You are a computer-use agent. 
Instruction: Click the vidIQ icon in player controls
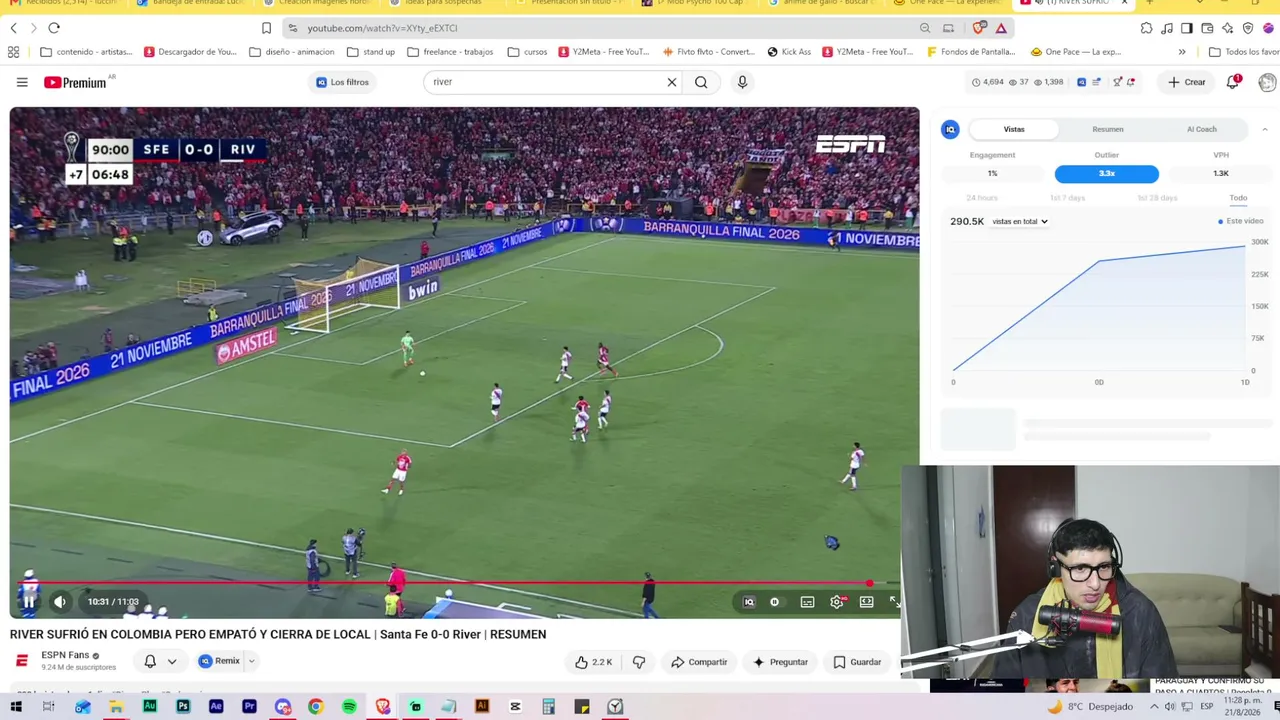coord(749,602)
